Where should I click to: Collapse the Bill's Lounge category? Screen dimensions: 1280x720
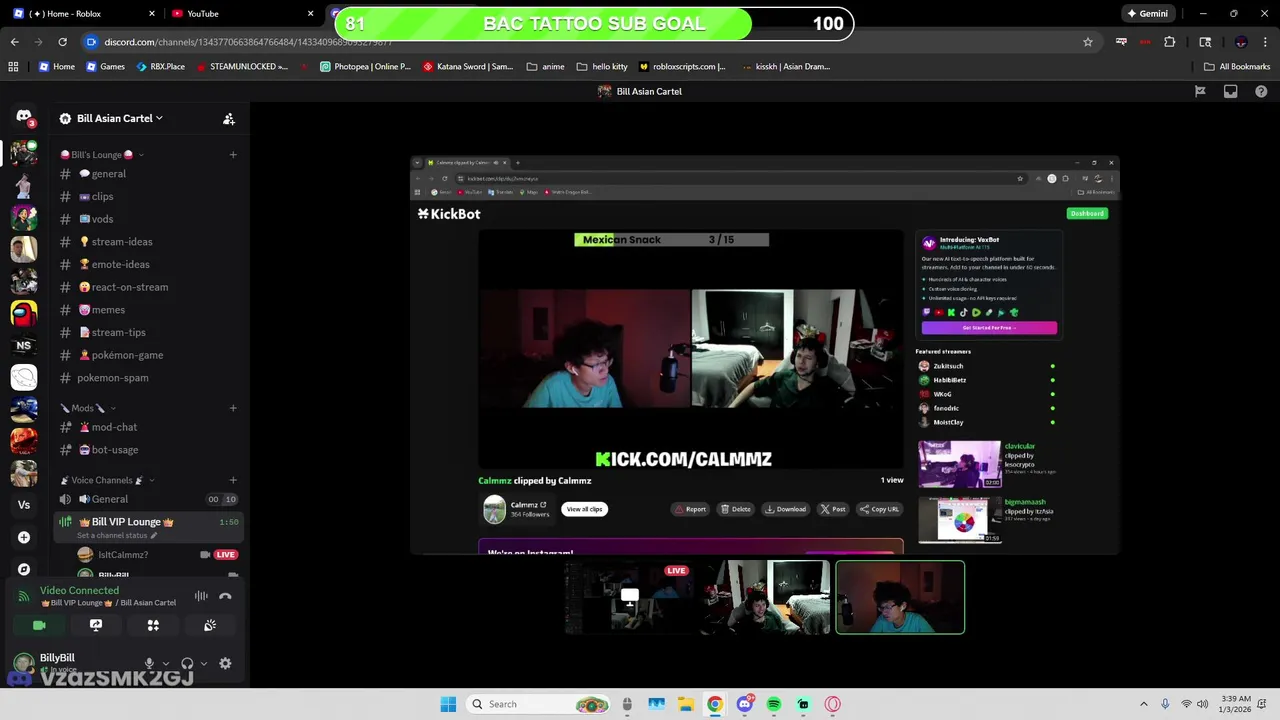coord(102,155)
